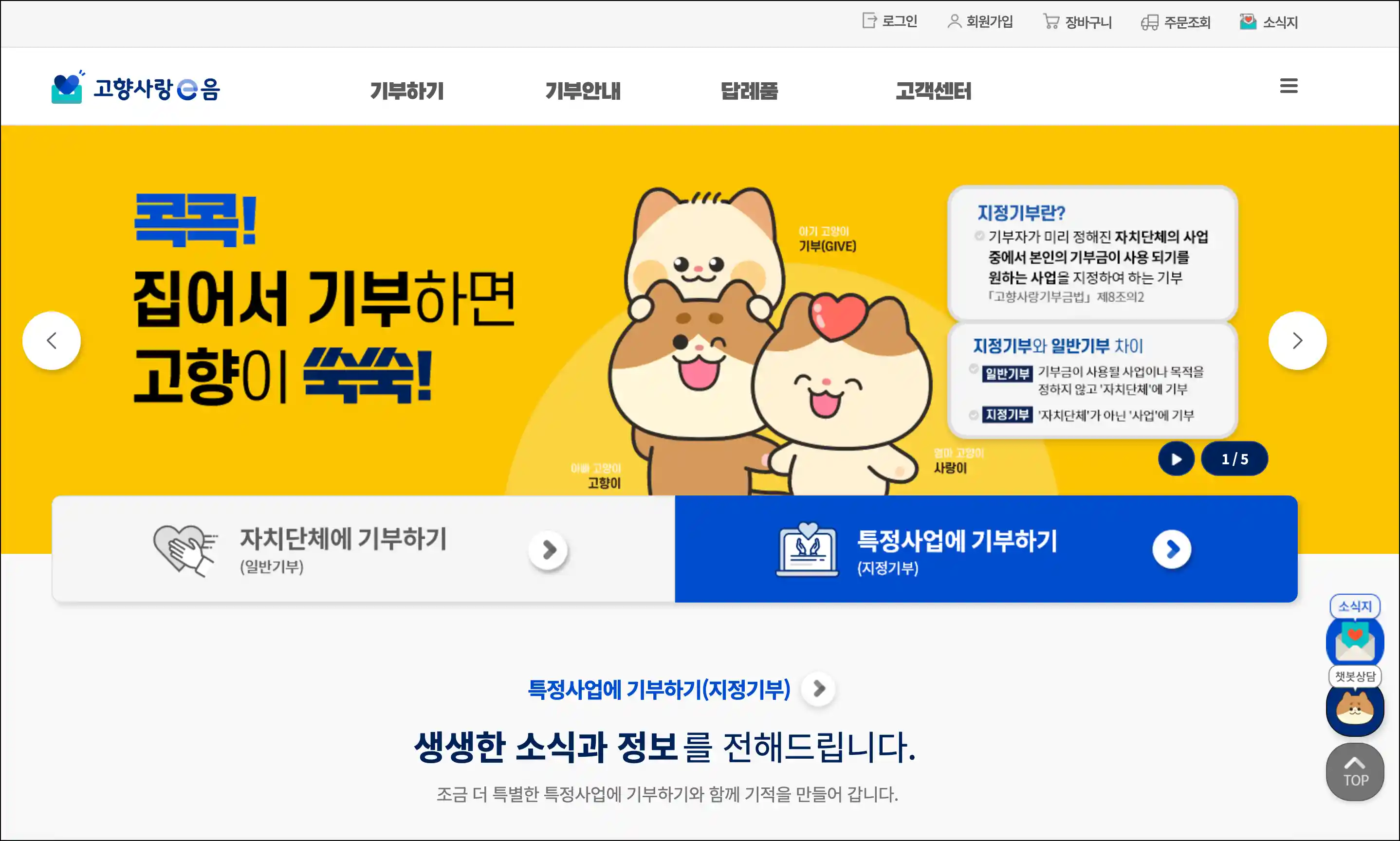Show the next banner slide
Image resolution: width=1400 pixels, height=841 pixels.
coord(1297,341)
